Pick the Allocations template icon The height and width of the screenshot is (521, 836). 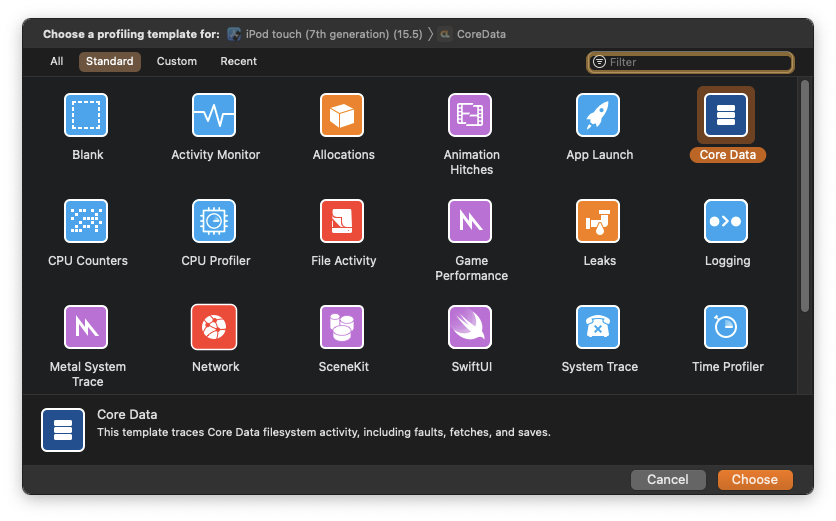point(342,115)
